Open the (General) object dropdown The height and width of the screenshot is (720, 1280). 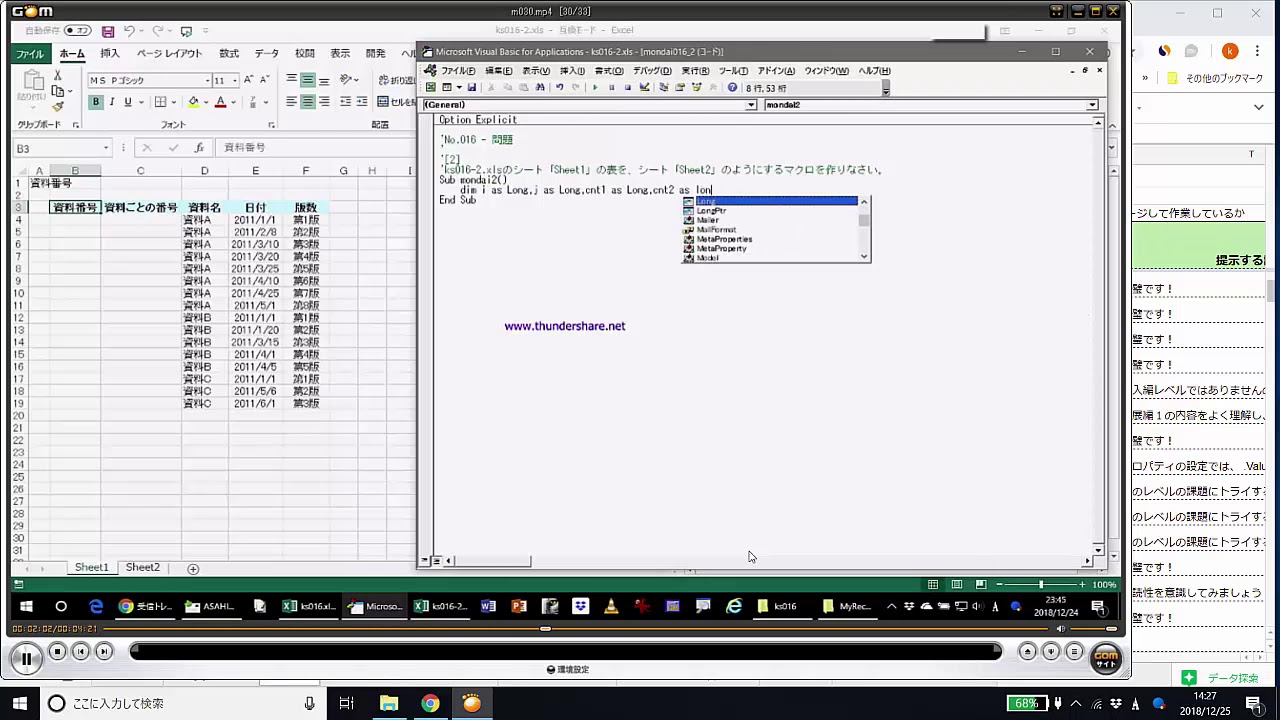tap(751, 105)
